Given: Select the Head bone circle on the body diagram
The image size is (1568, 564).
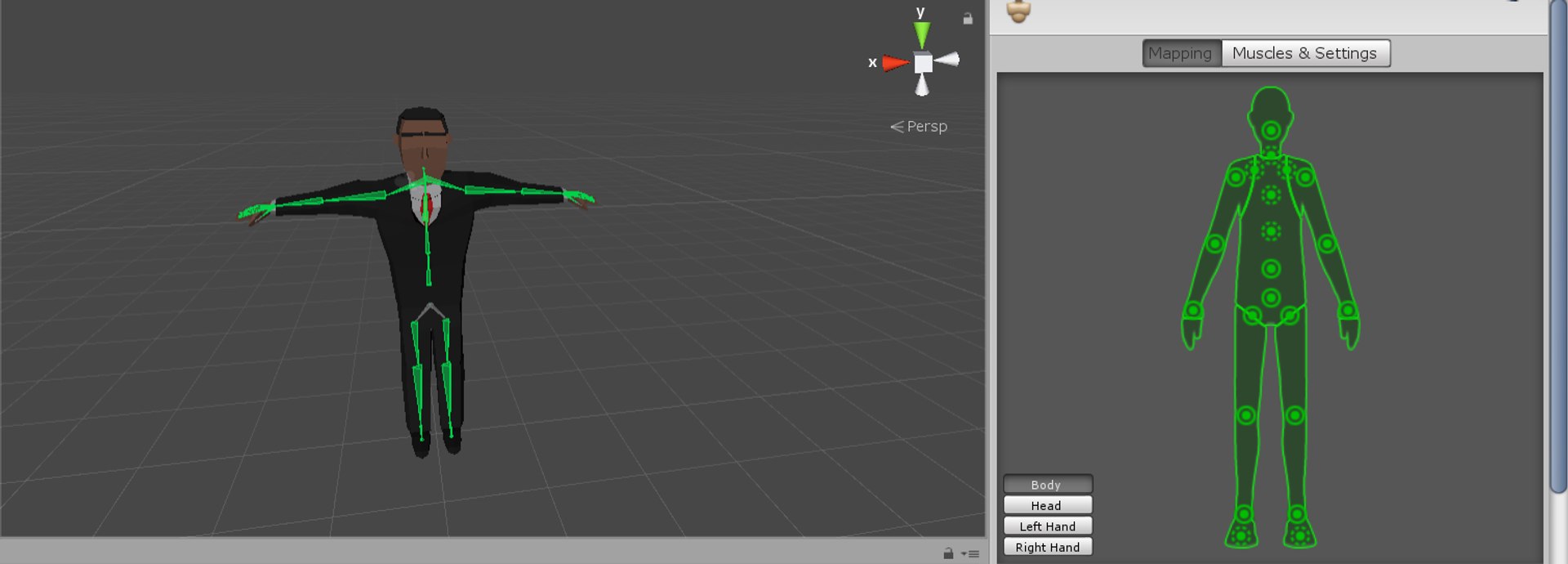Looking at the screenshot, I should [1271, 131].
